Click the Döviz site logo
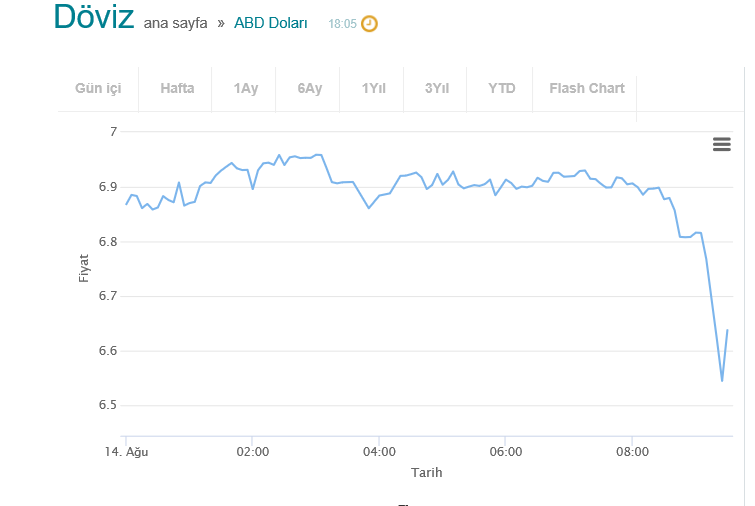 [x=93, y=17]
